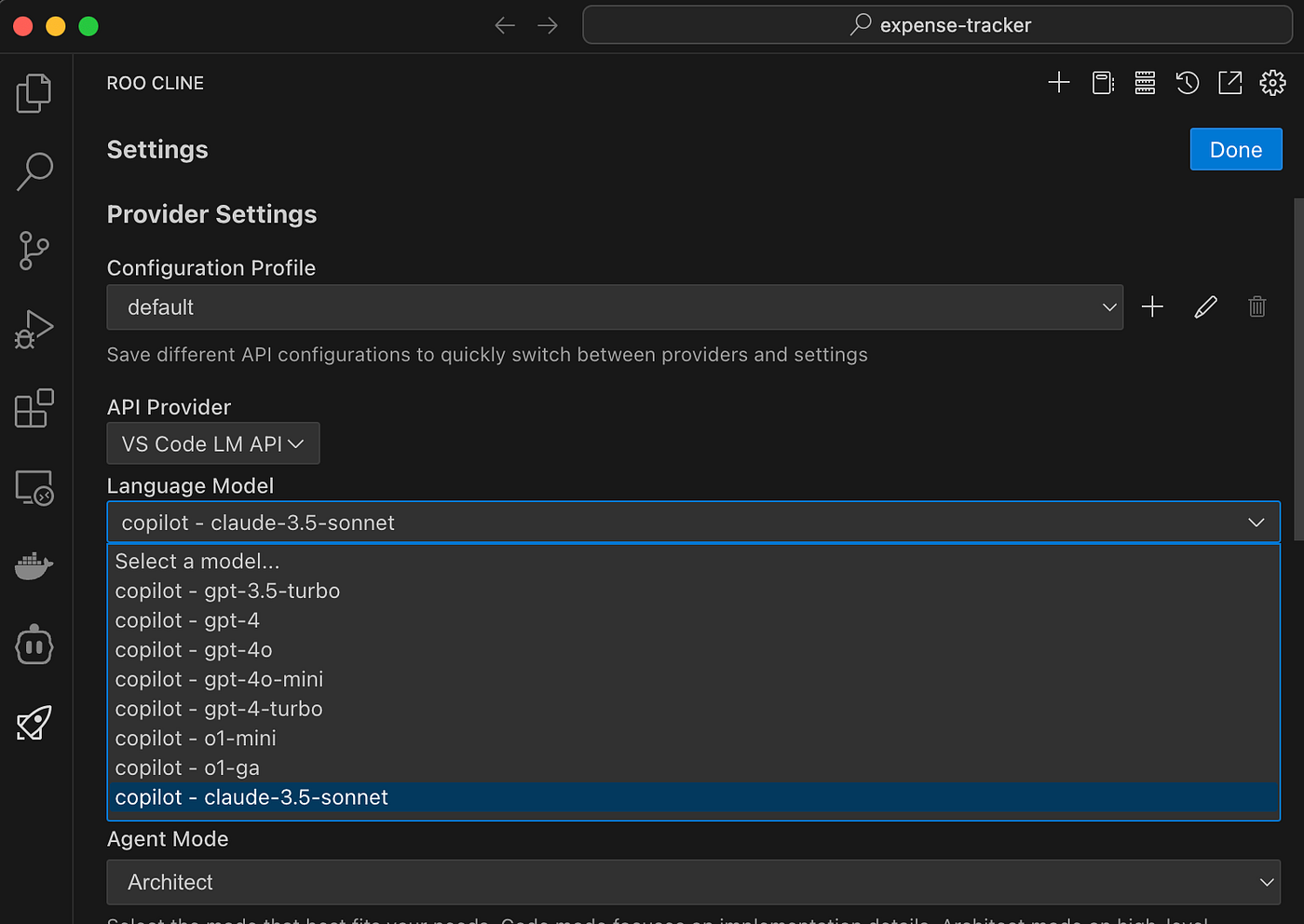Open the Explorer view in activity bar
The width and height of the screenshot is (1304, 924).
(34, 93)
